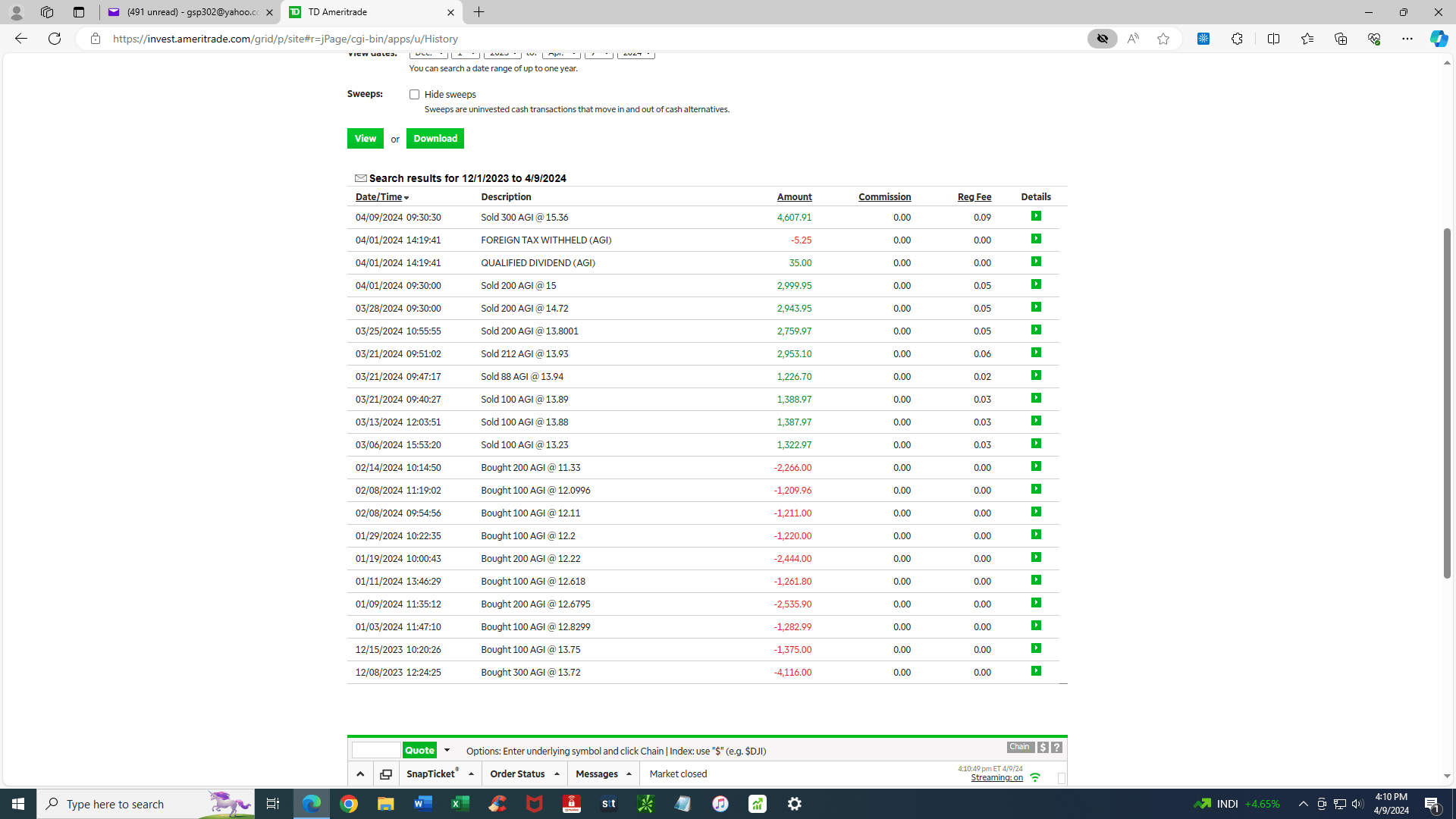Click the question mark help icon
This screenshot has height=819, width=1456.
click(1057, 748)
